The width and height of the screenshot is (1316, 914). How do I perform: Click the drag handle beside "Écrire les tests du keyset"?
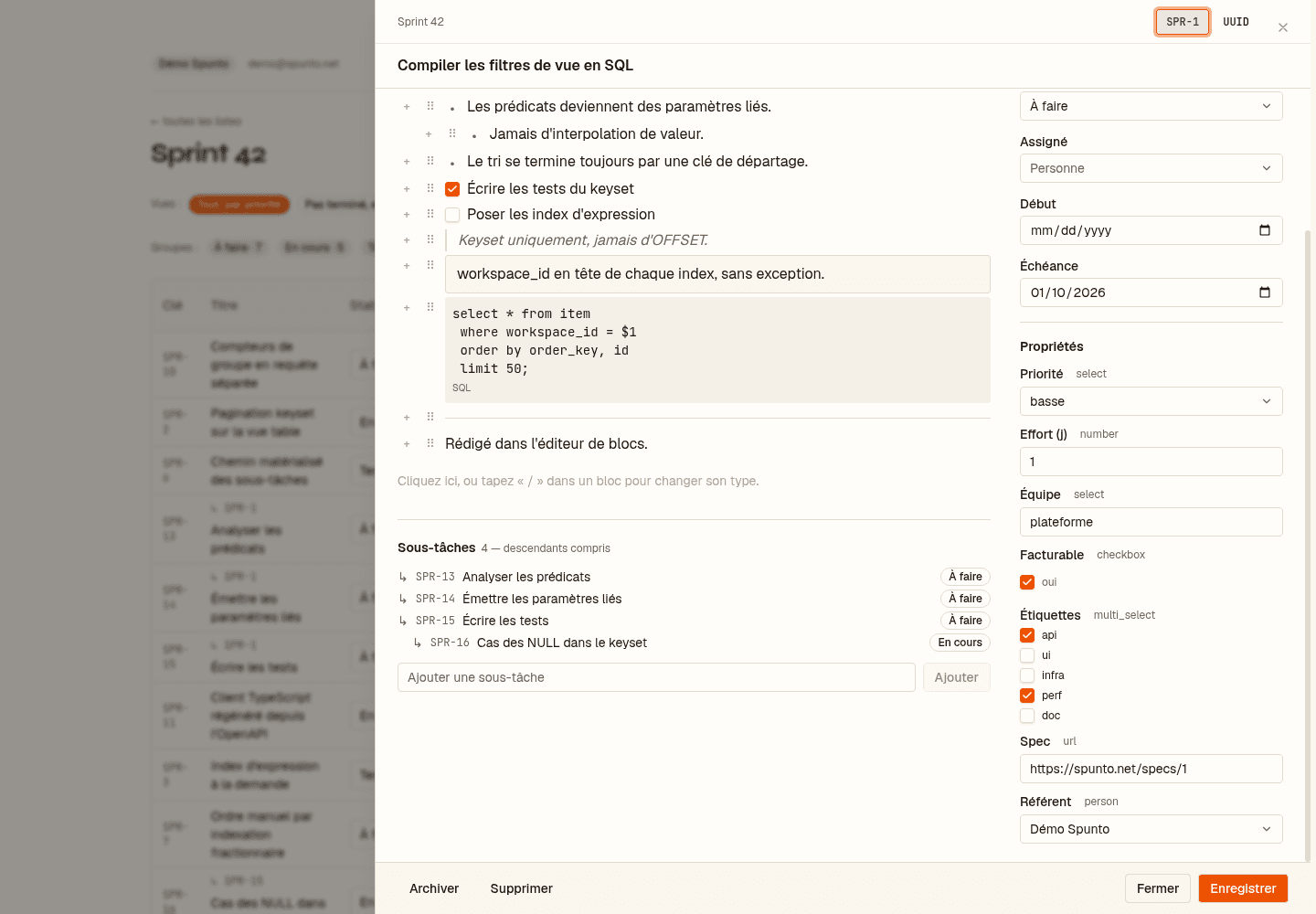(430, 188)
